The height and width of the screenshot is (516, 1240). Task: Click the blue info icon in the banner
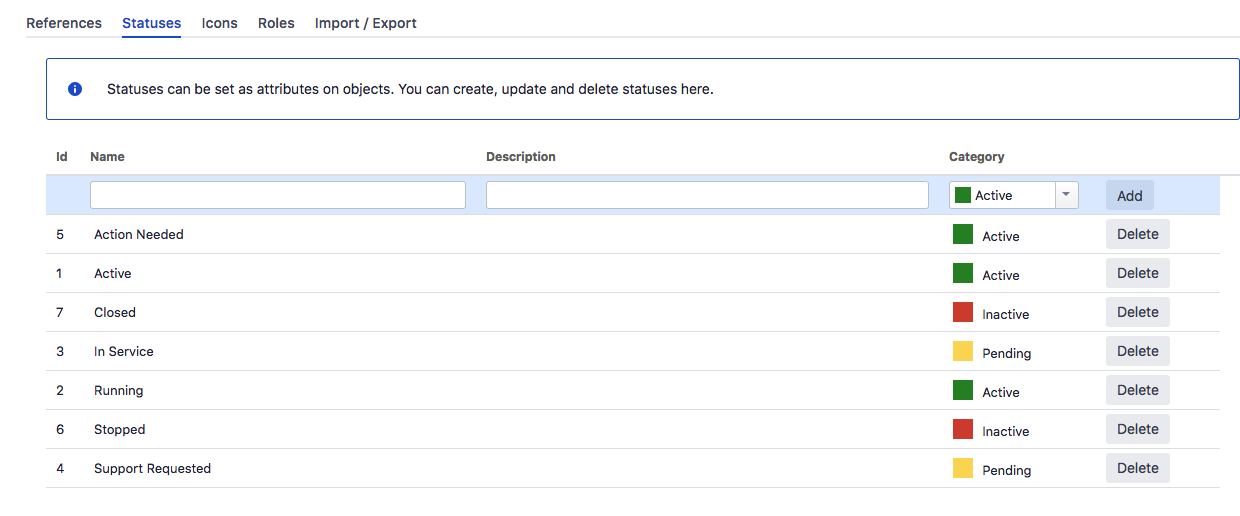click(75, 89)
